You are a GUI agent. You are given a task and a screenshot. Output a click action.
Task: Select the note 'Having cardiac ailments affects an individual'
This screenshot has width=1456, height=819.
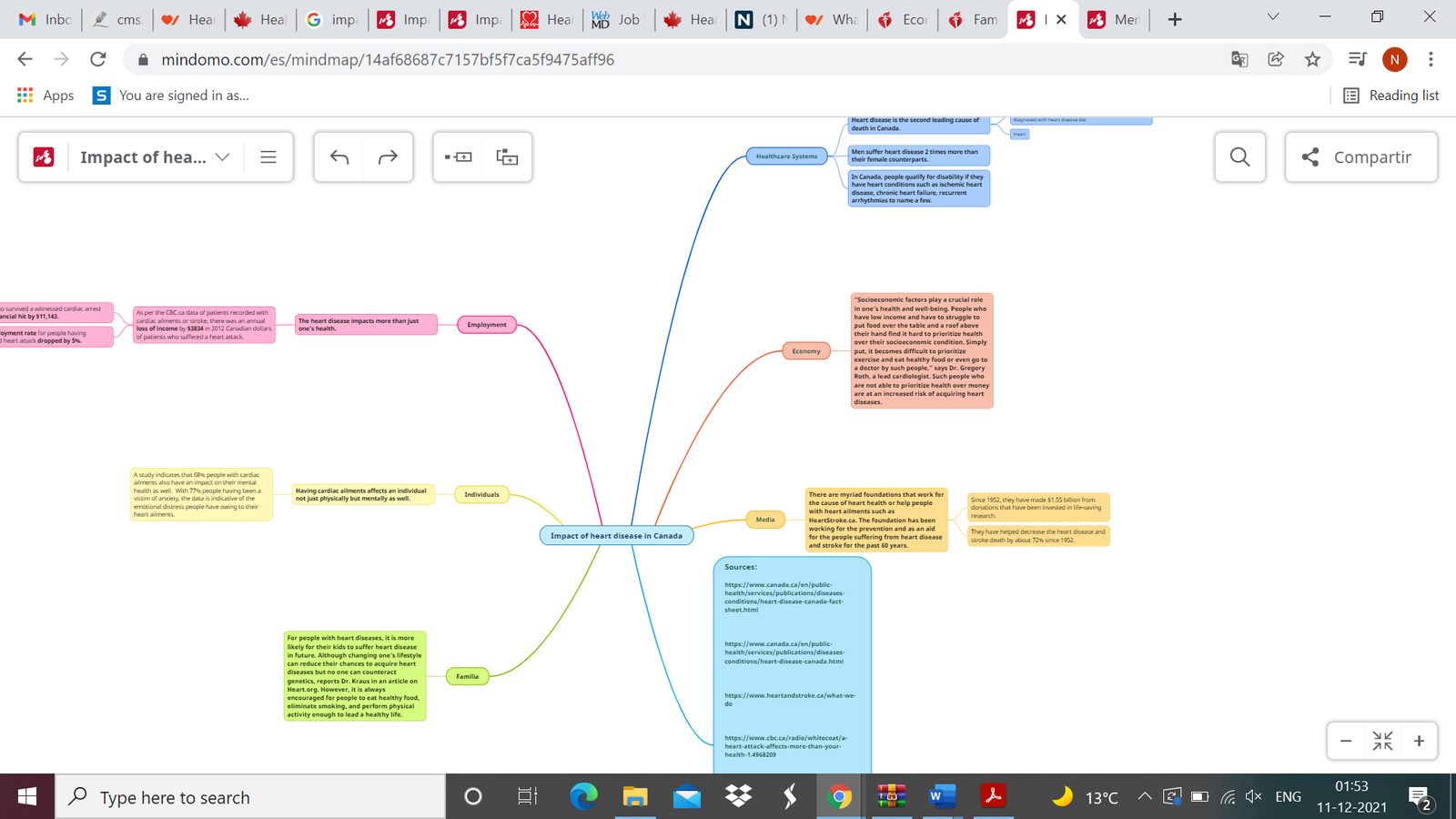[363, 495]
